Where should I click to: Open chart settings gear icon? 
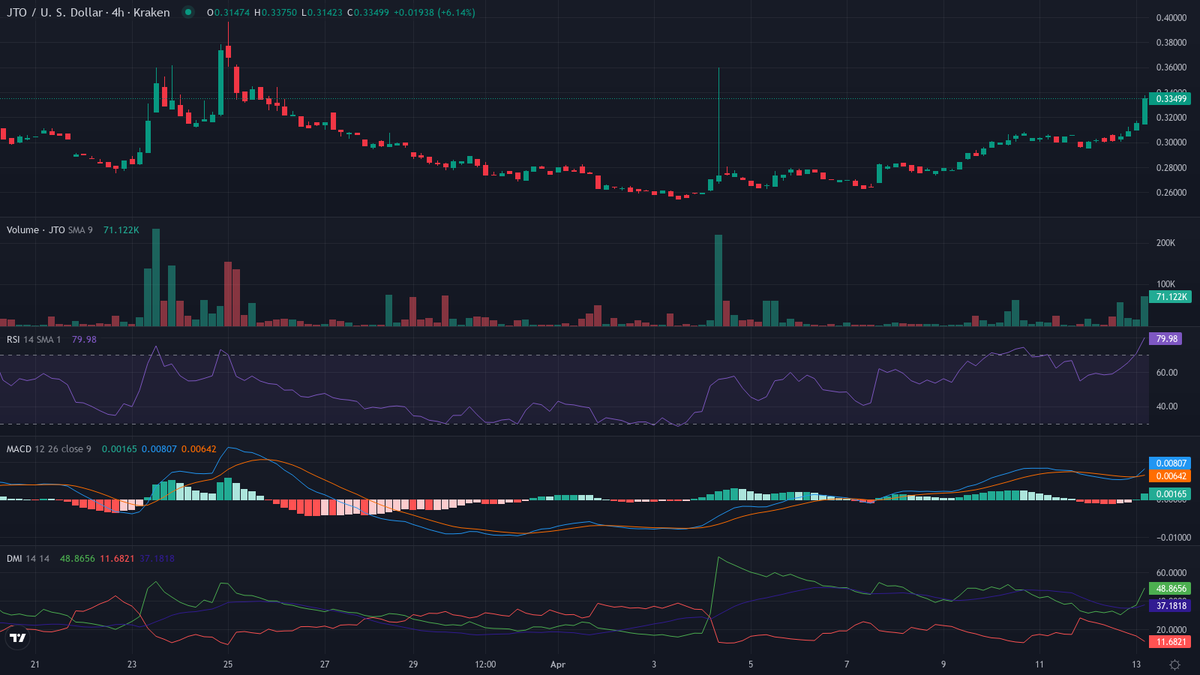pos(1174,664)
